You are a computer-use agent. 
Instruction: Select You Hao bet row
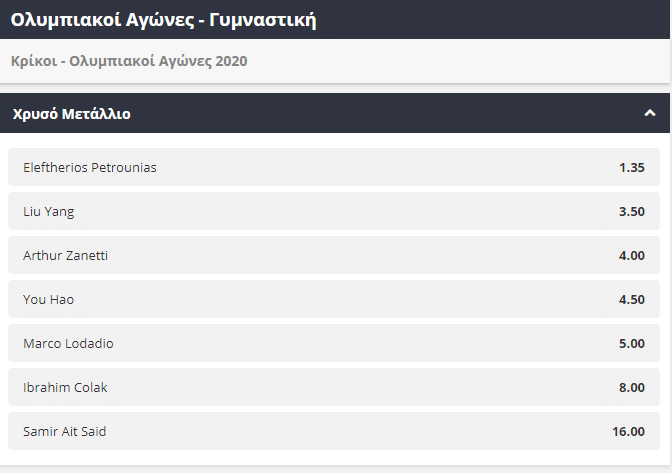(x=334, y=299)
